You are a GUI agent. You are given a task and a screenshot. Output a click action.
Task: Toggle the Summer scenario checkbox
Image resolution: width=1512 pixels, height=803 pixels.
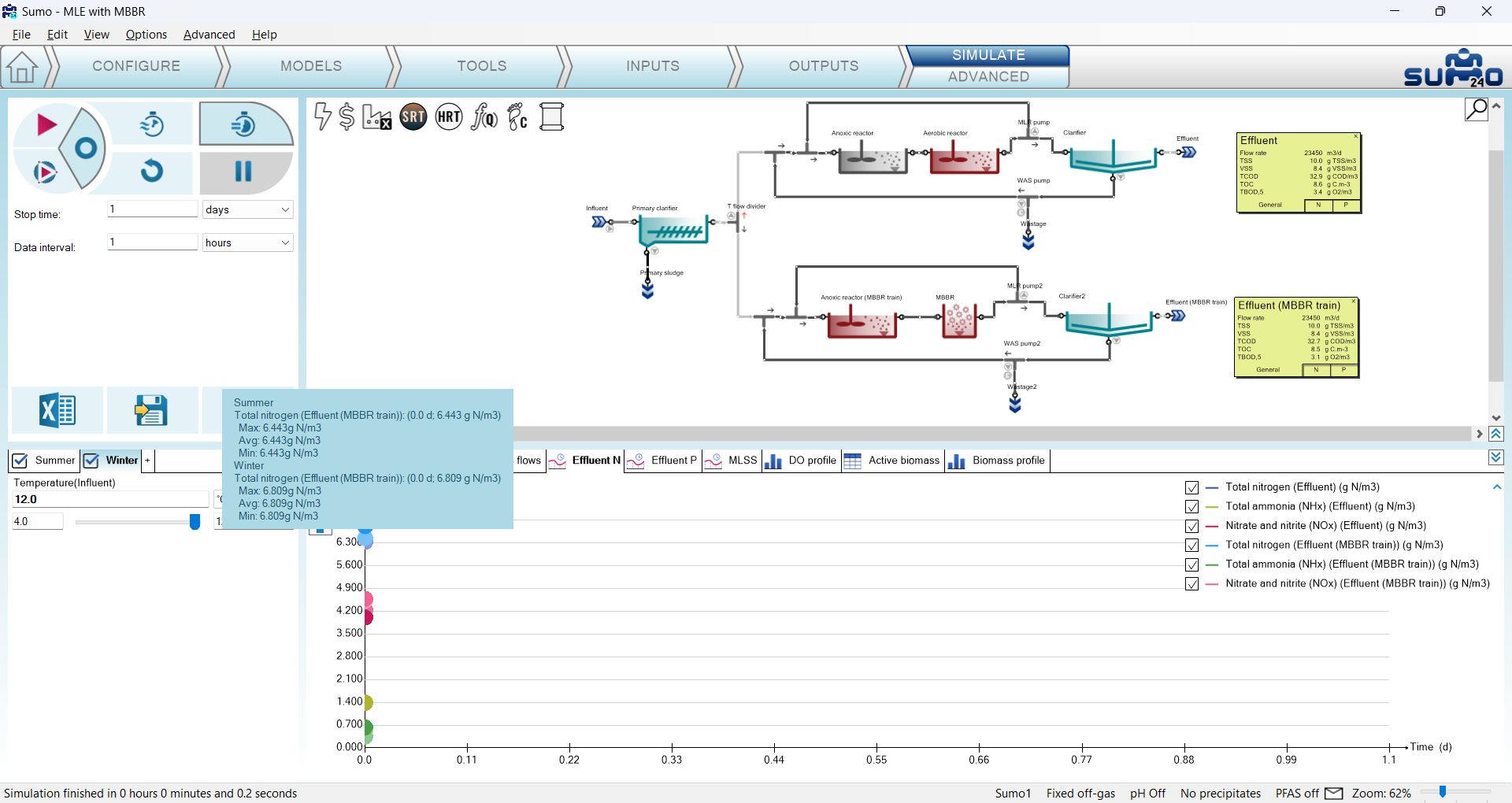(x=20, y=461)
